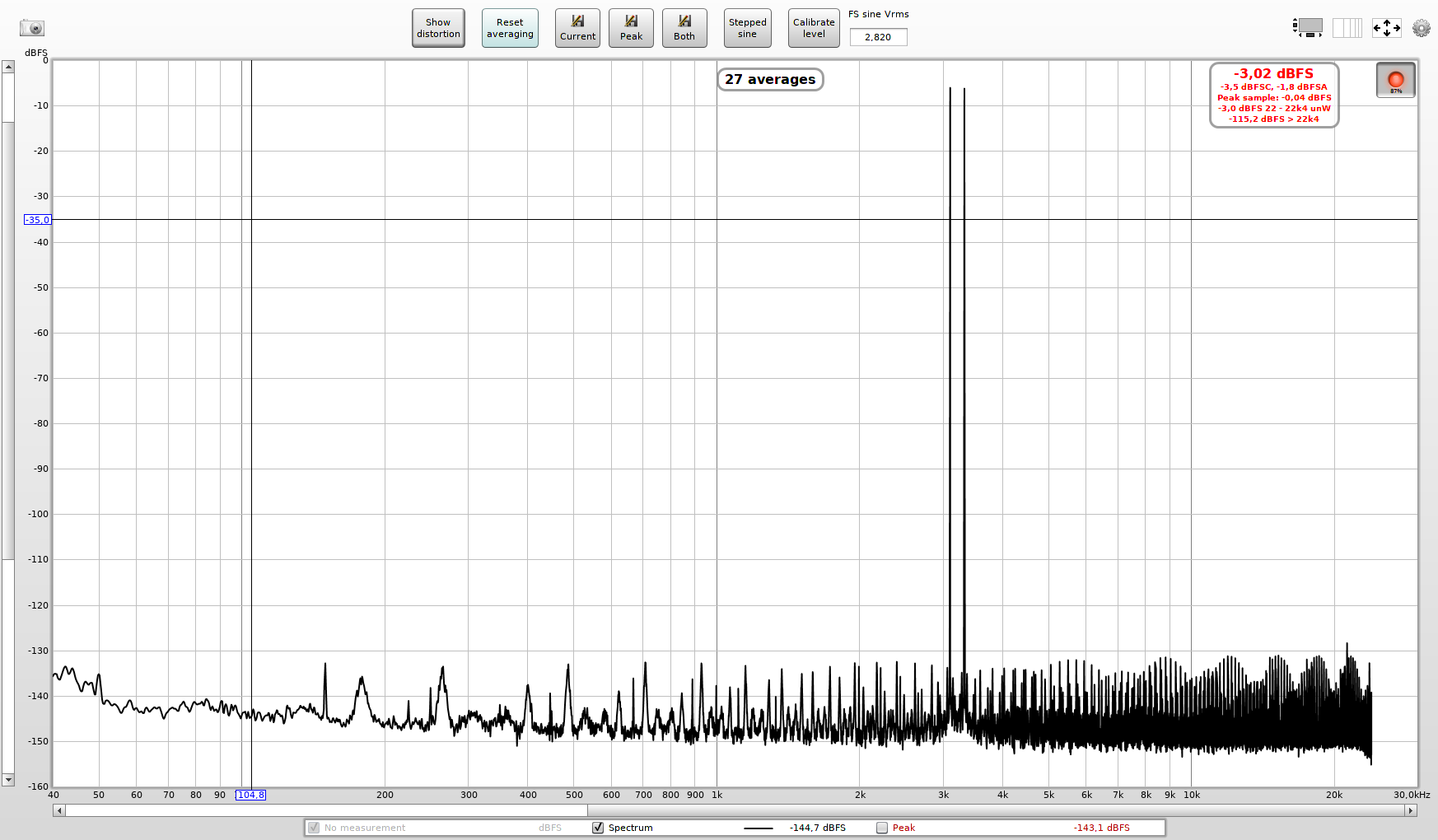Click the 27 averages indicator
1438x840 pixels.
[x=770, y=79]
